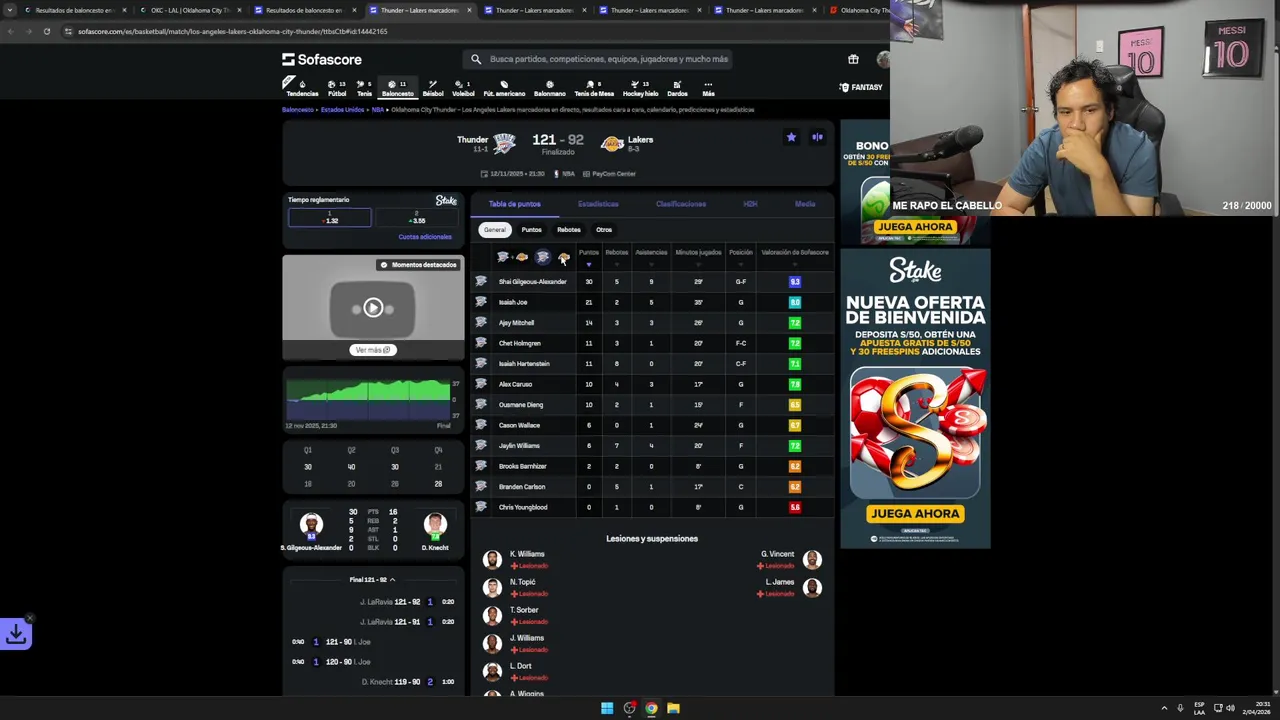This screenshot has width=1280, height=720.
Task: Select the Fút. americano sport icon
Action: [505, 88]
